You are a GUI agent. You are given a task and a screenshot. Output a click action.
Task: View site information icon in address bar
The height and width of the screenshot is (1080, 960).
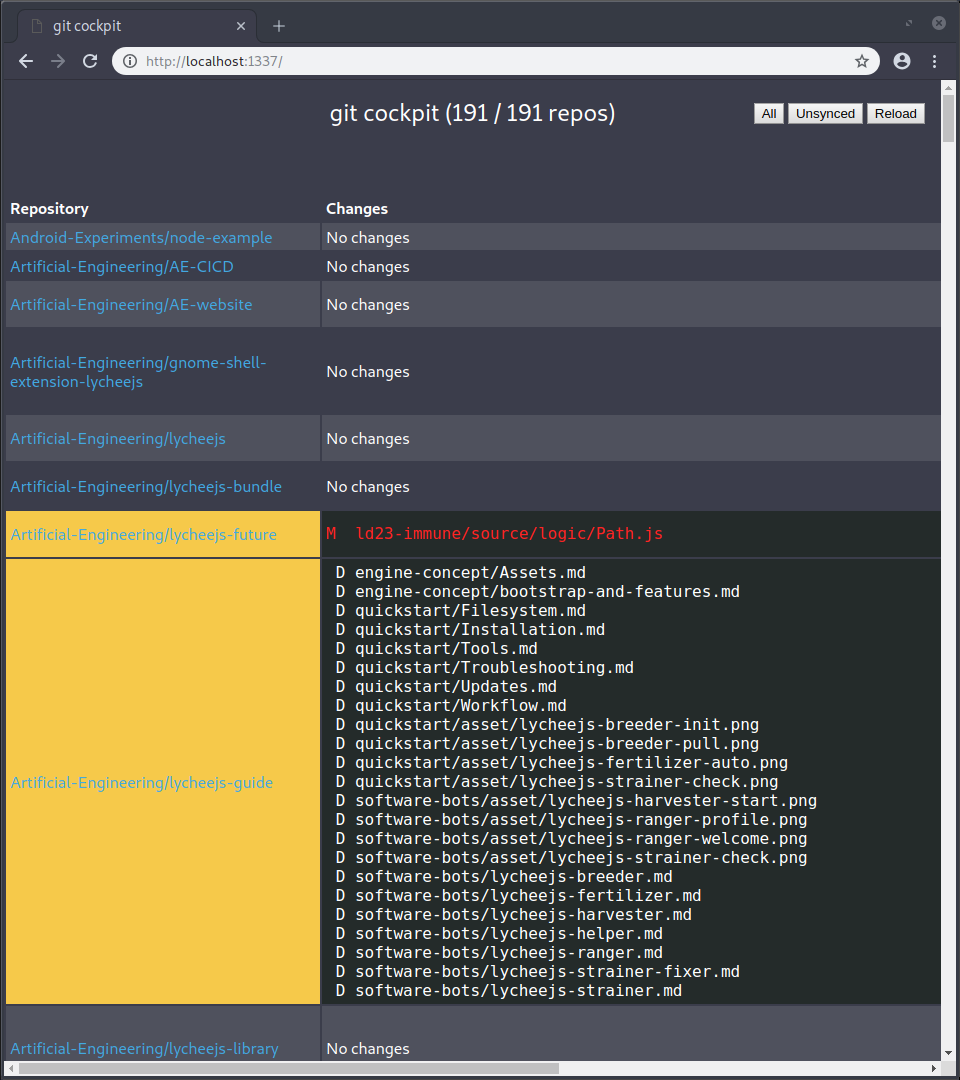point(129,61)
